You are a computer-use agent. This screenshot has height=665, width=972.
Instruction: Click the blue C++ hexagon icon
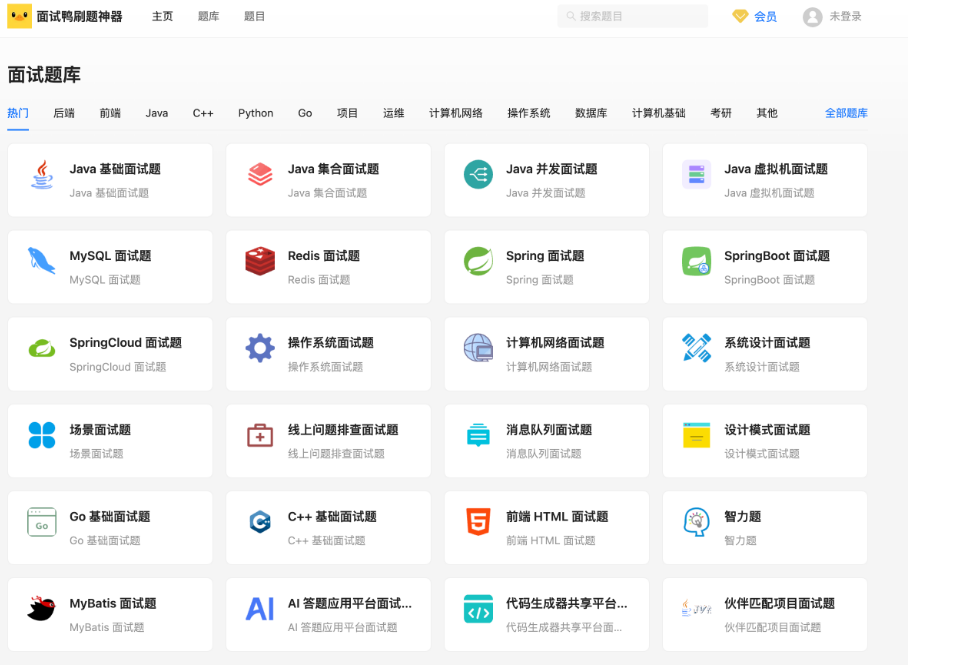tap(260, 522)
